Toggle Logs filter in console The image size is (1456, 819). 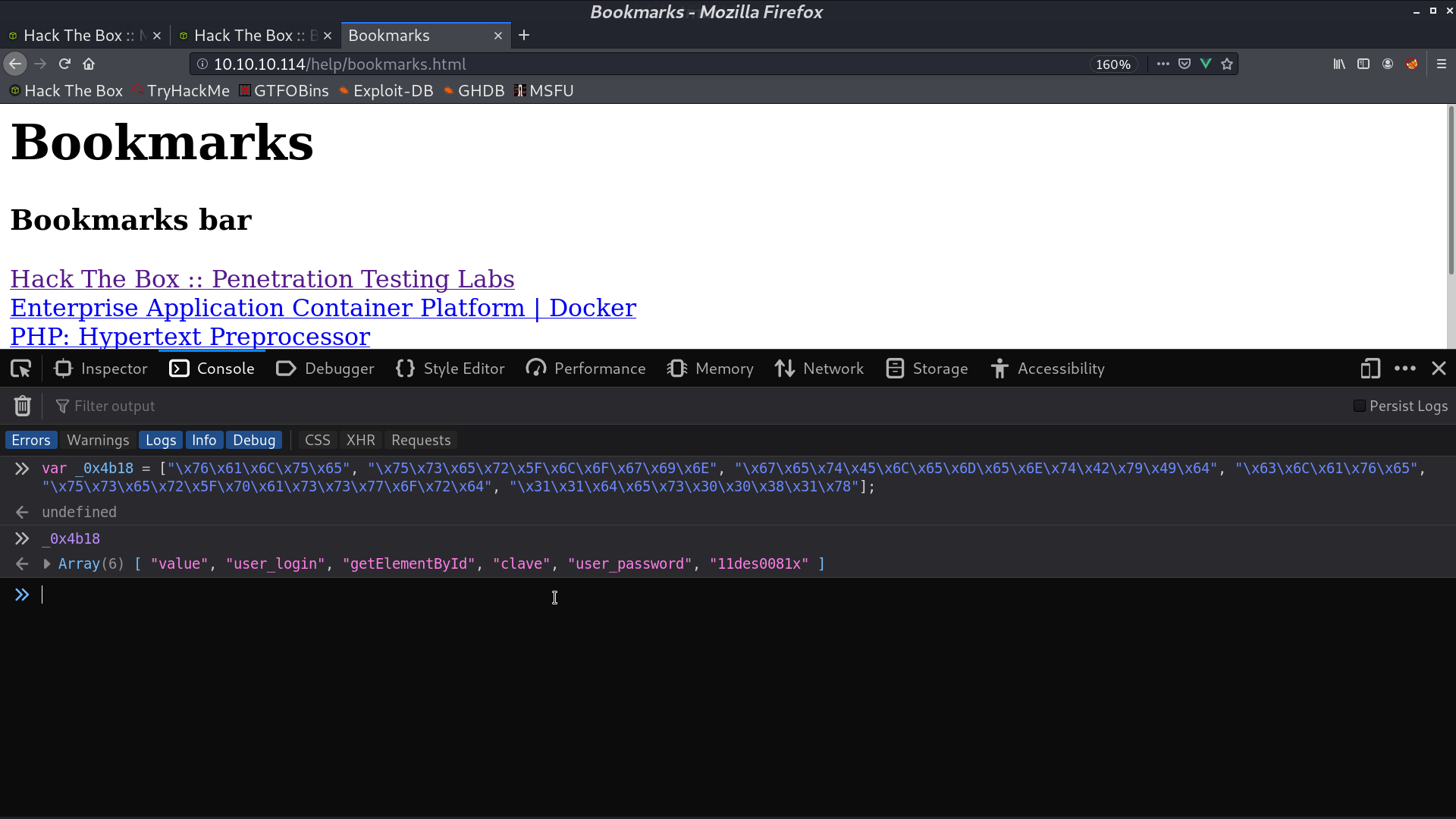pyautogui.click(x=161, y=441)
